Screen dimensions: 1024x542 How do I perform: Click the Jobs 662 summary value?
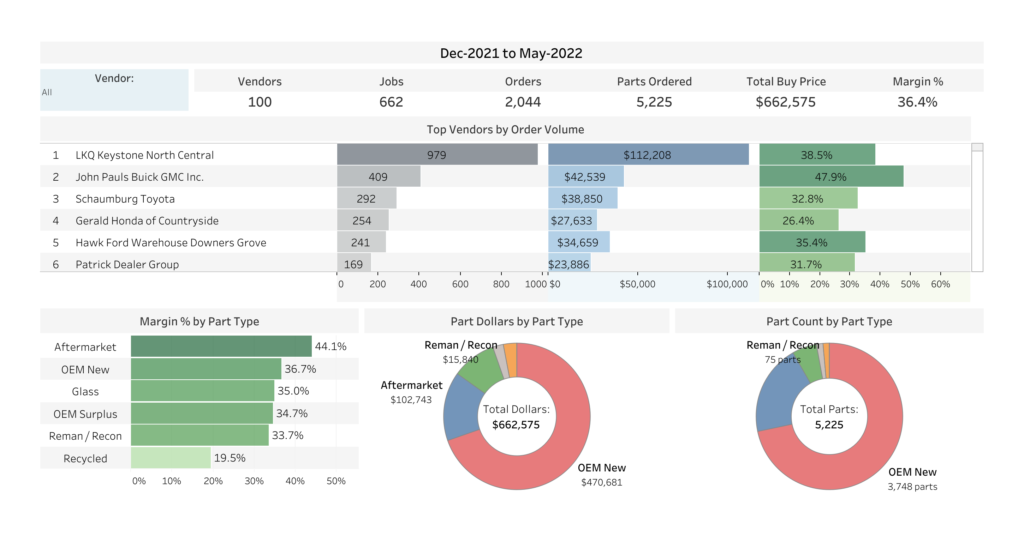pyautogui.click(x=391, y=102)
